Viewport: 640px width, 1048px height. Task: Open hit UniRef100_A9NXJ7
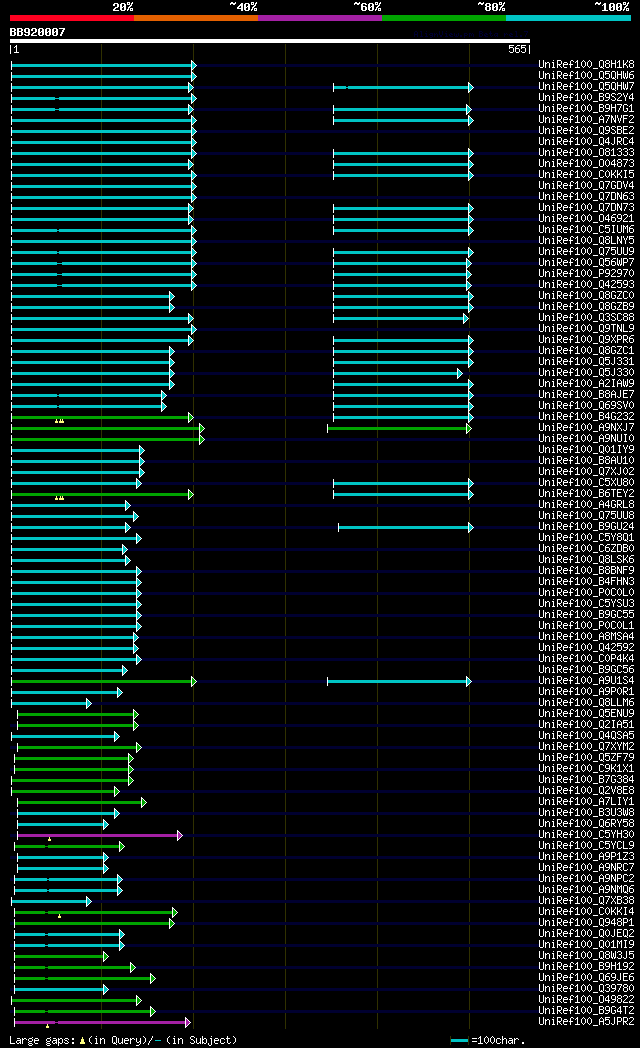pyautogui.click(x=587, y=428)
